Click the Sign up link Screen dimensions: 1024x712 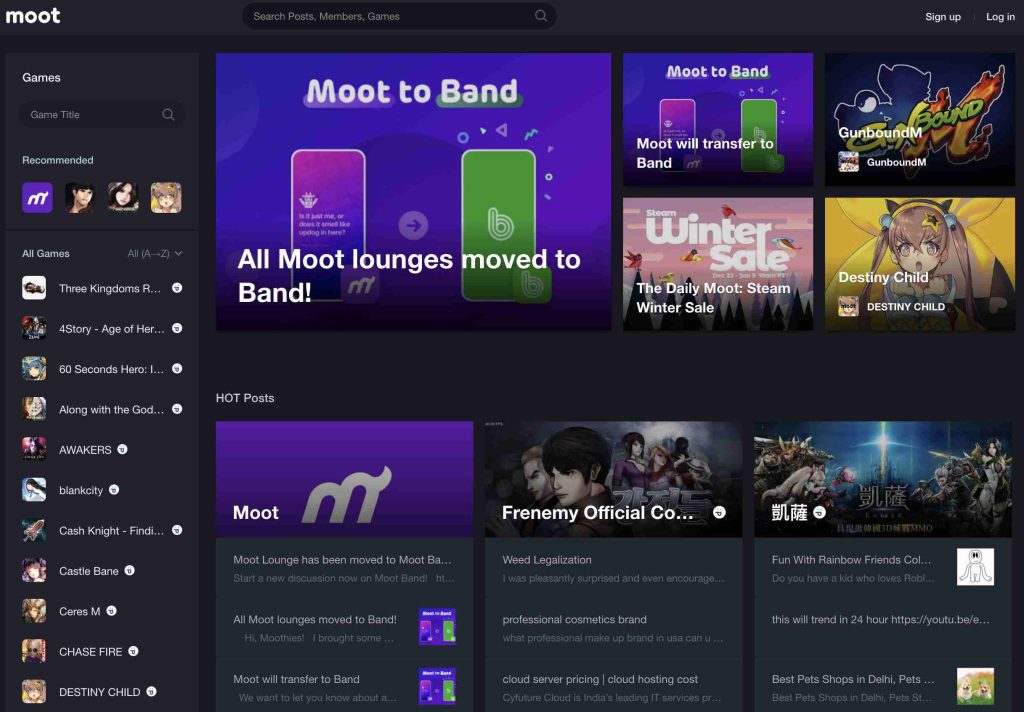point(942,16)
